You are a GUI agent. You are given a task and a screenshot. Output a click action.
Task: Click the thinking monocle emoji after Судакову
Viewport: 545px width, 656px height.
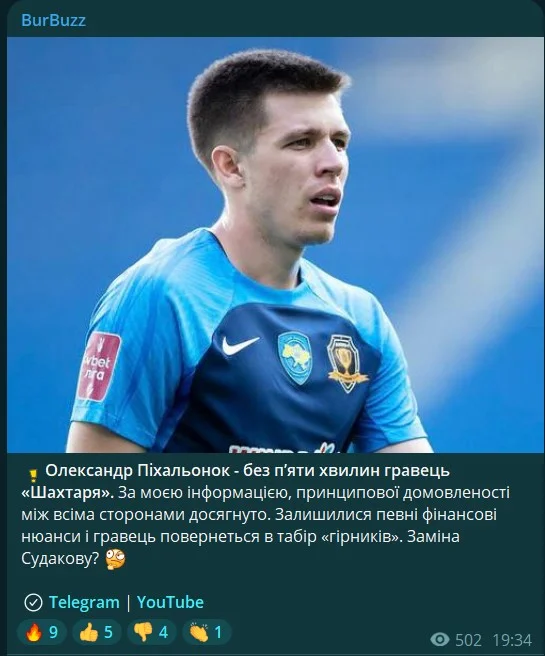coord(115,559)
